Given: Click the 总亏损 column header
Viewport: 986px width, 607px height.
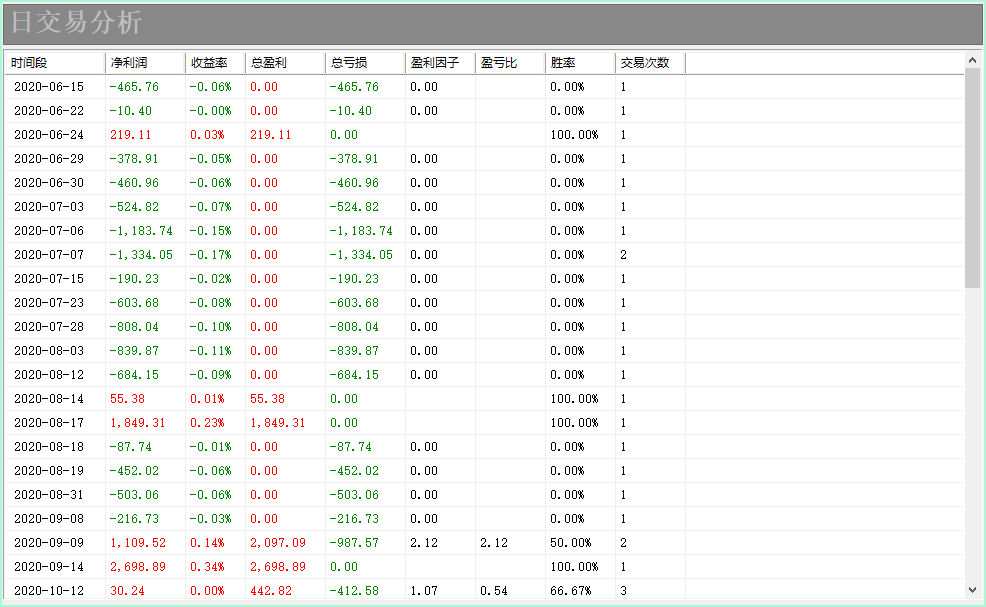Looking at the screenshot, I should 365,63.
